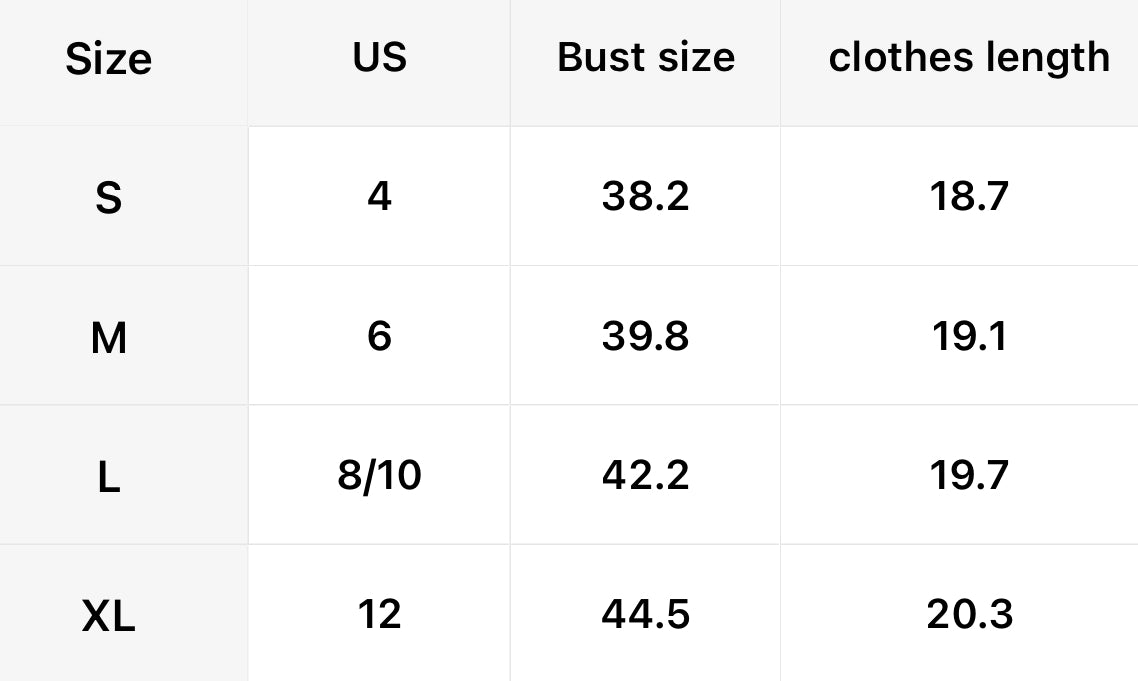The image size is (1138, 681).
Task: Select the XL size row label
Action: (108, 616)
